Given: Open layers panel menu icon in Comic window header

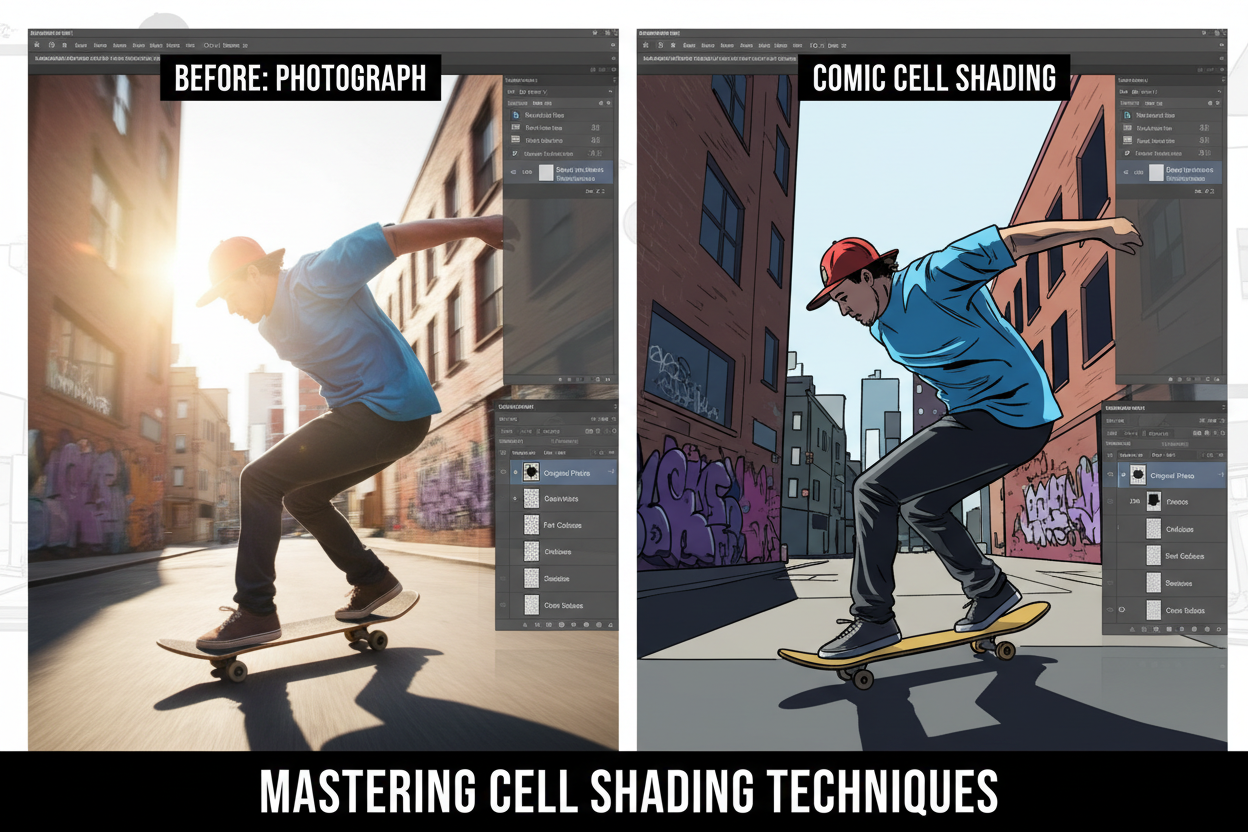Looking at the screenshot, I should 1223,408.
